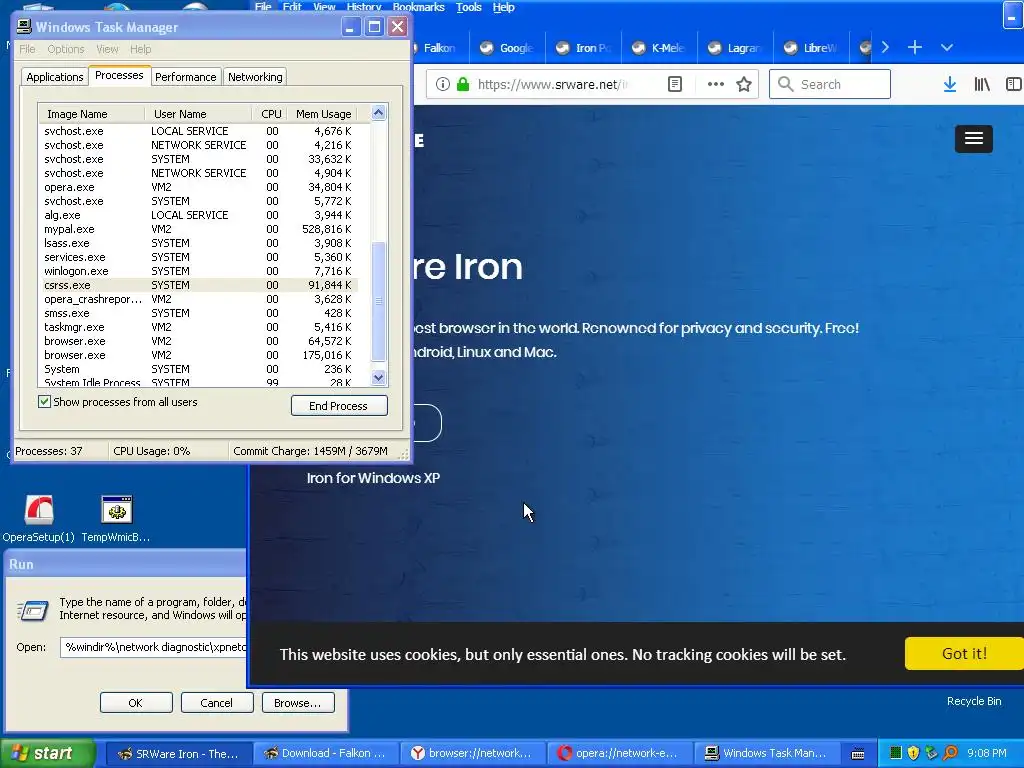Open the page actions three-dots menu
The image size is (1024, 768).
point(716,84)
